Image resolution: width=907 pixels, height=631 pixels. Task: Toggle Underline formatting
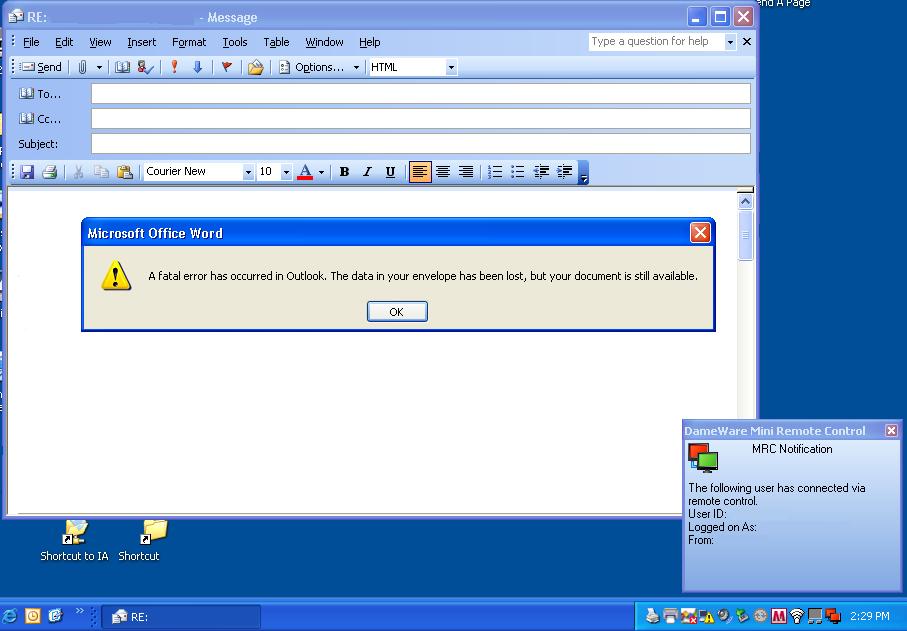point(390,172)
